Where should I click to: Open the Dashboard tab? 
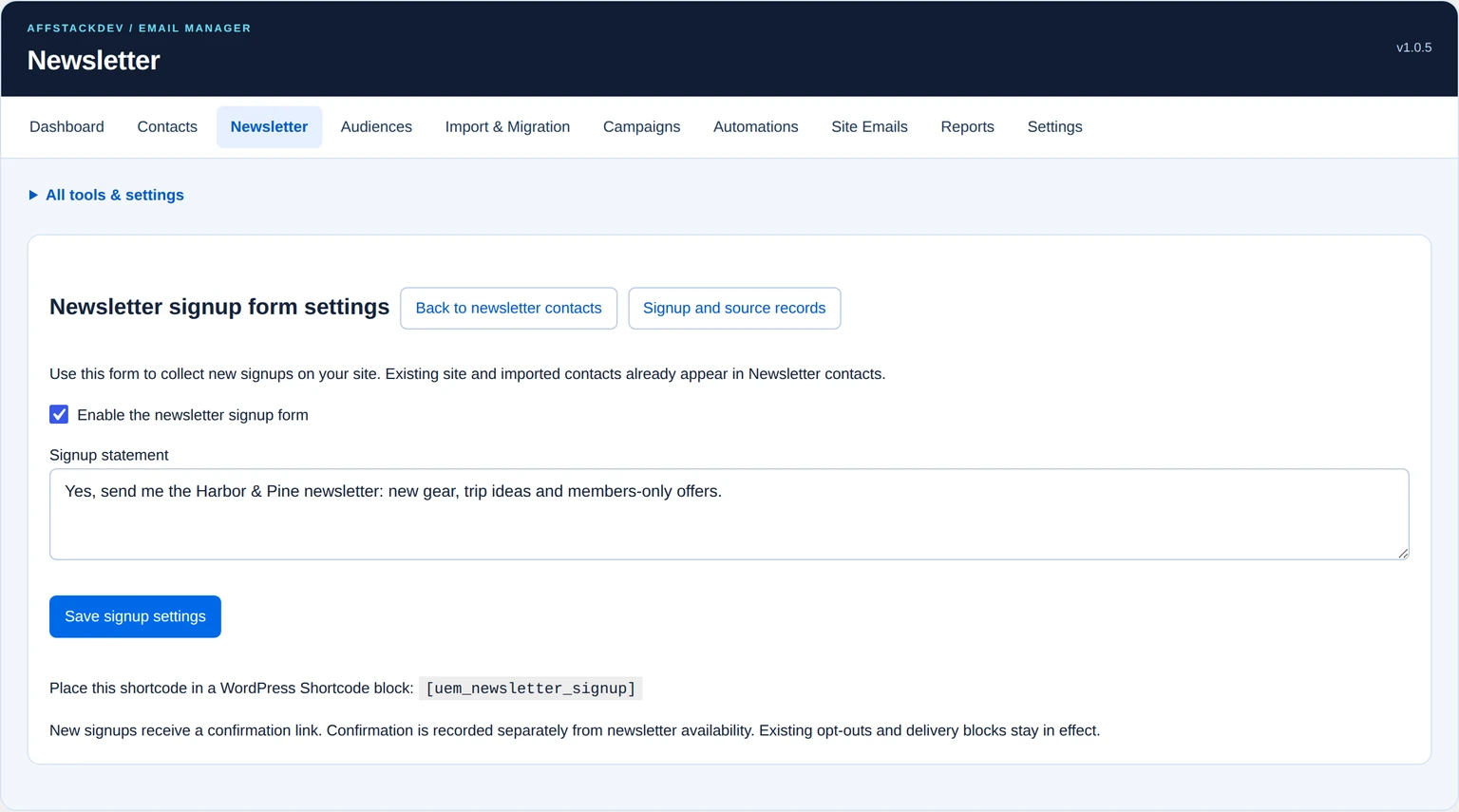pyautogui.click(x=66, y=127)
